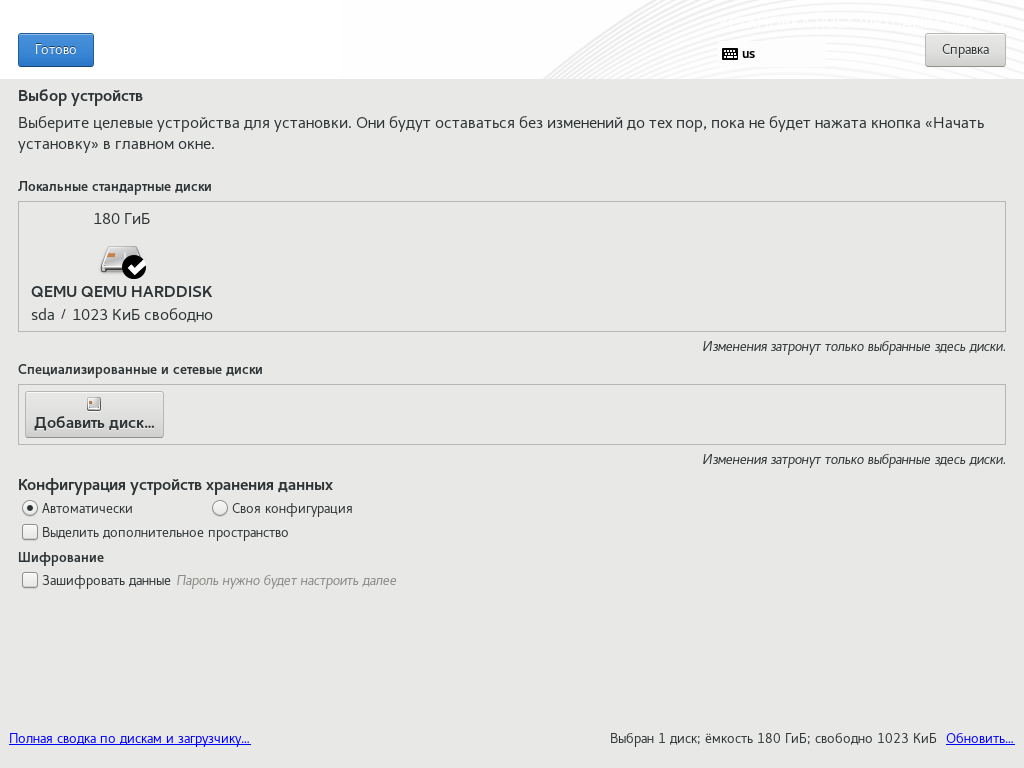Click the Выбран 1 диск status text
Screen dimensions: 1024x768
(x=772, y=739)
